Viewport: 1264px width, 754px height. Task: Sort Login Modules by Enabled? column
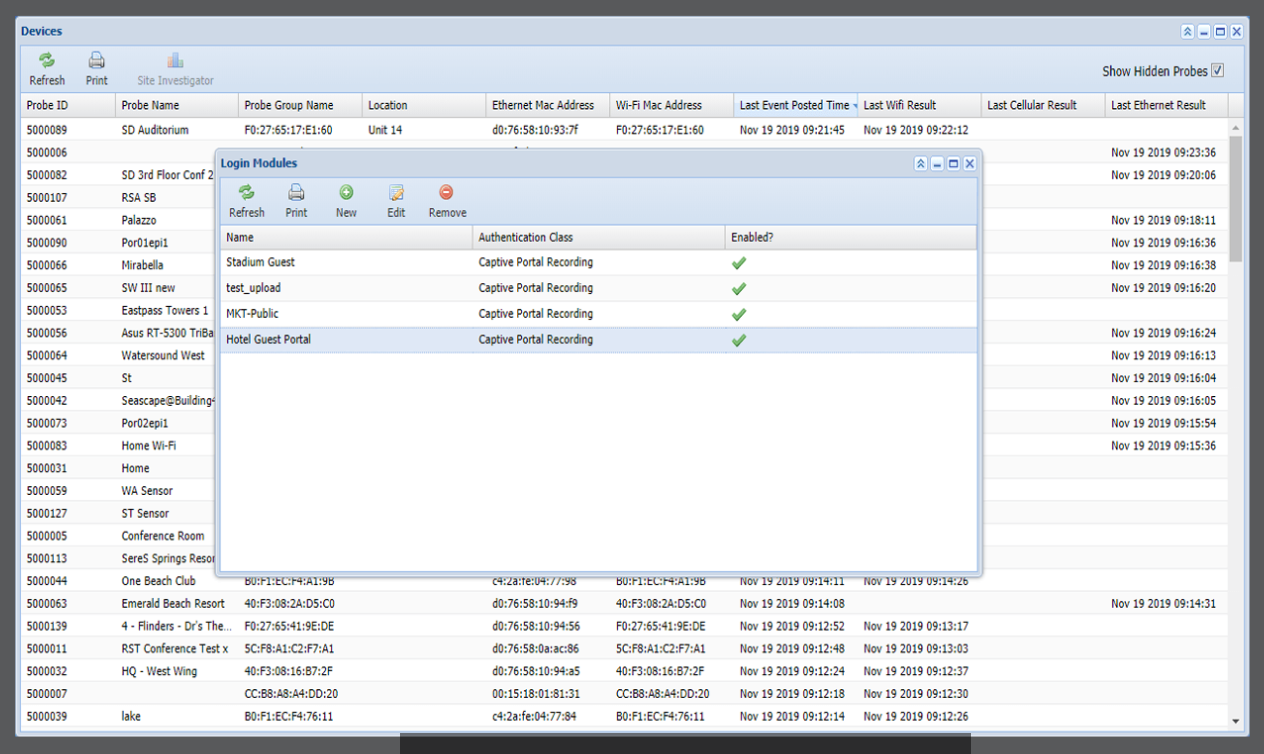pos(851,238)
